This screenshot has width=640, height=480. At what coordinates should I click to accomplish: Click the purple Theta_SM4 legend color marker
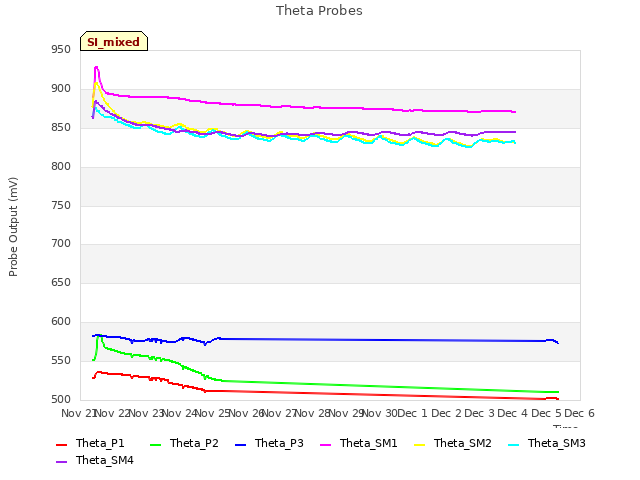(x=61, y=462)
